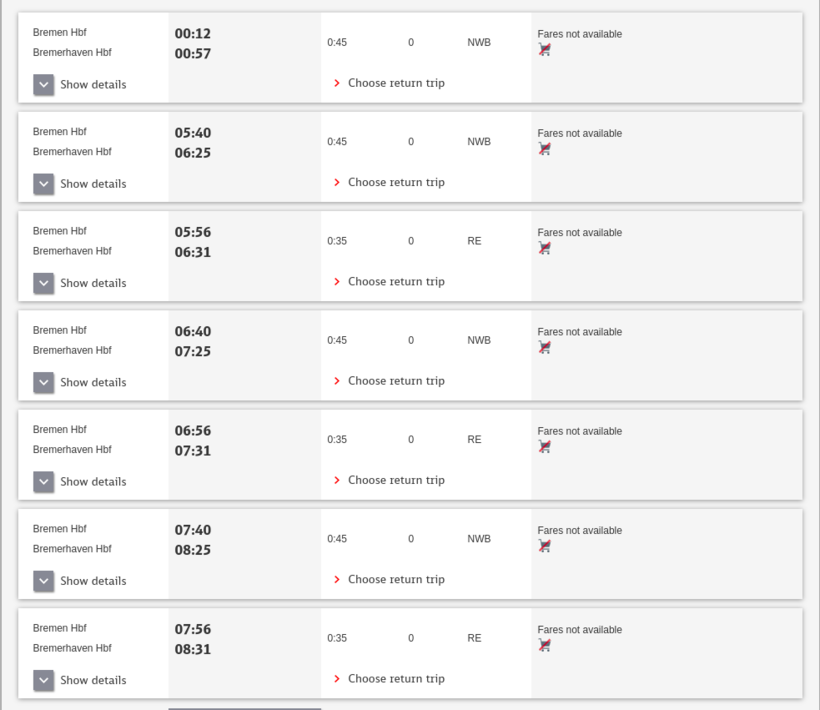Click the unavailable fare cart icon for 05:40
This screenshot has width=820, height=710.
point(545,149)
